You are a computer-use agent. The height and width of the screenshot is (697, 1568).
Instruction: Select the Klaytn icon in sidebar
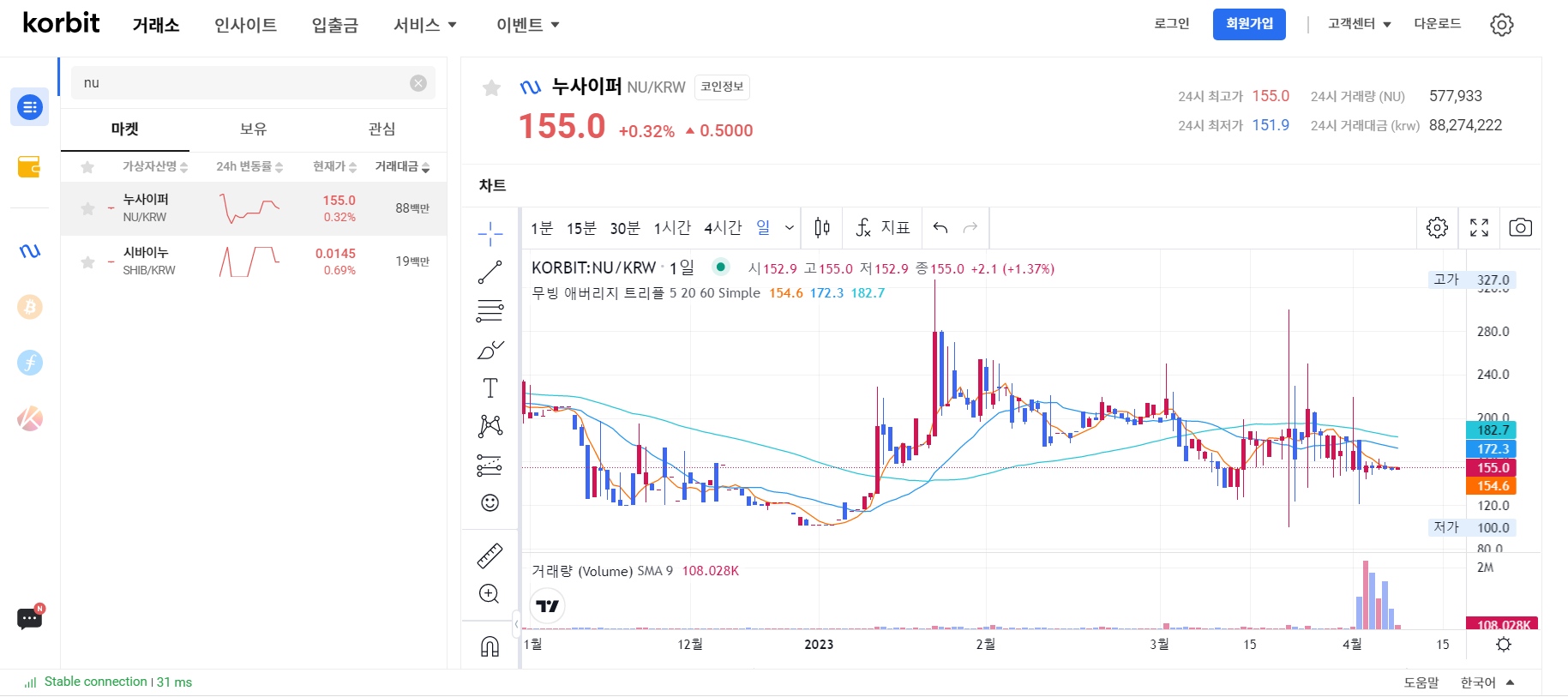[x=30, y=418]
